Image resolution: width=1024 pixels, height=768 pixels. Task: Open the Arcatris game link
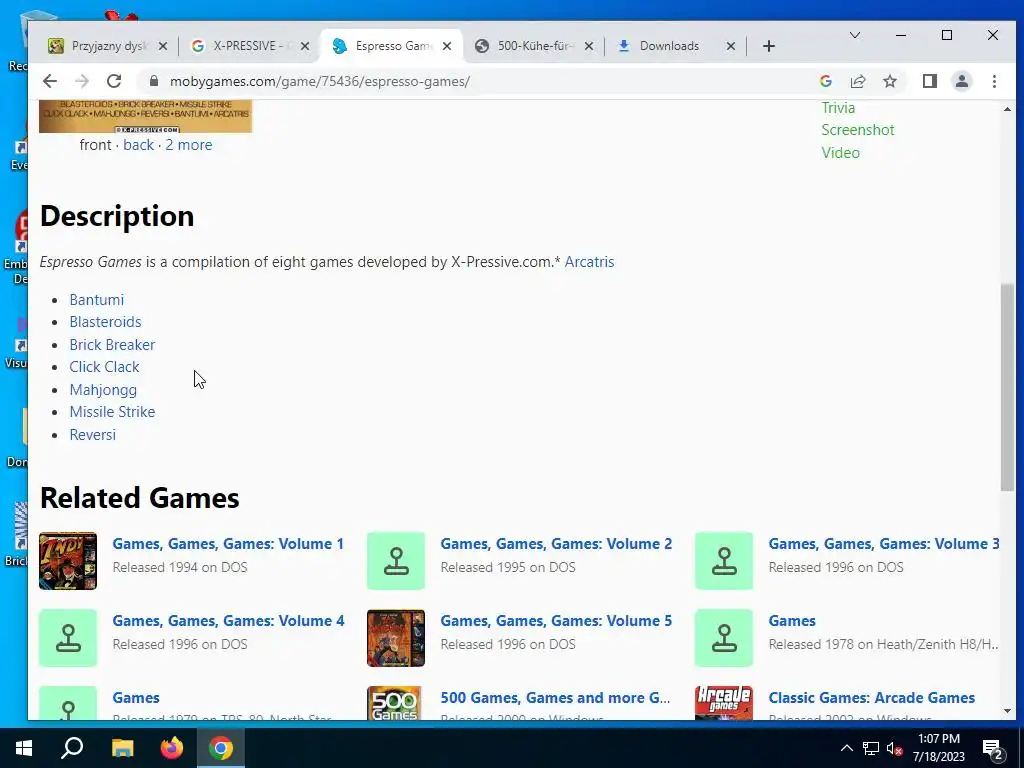tap(589, 262)
